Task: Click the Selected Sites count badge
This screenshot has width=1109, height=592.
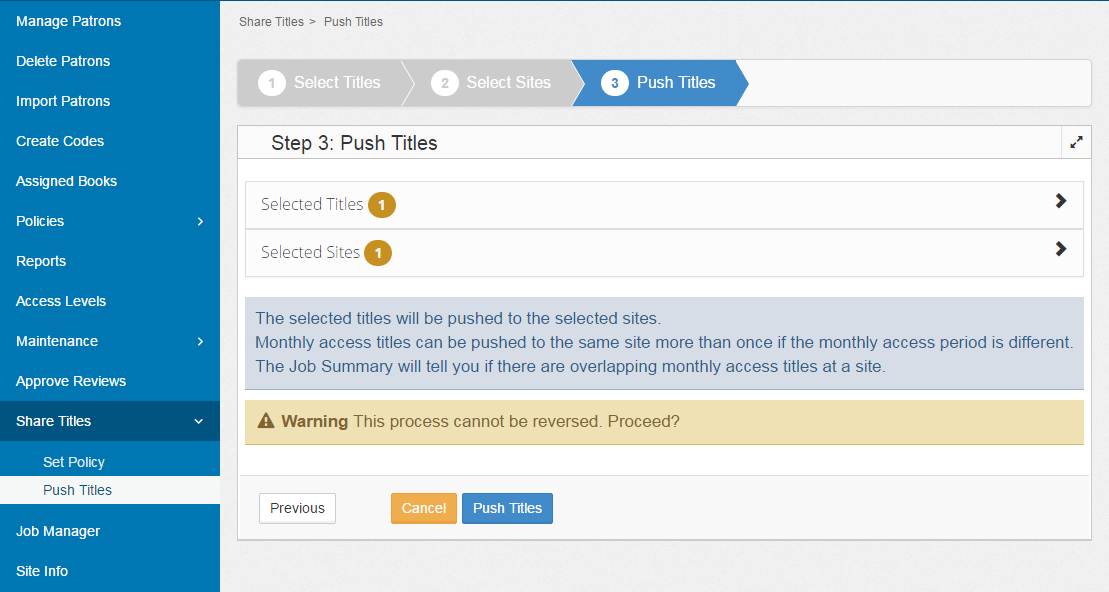Action: (378, 253)
